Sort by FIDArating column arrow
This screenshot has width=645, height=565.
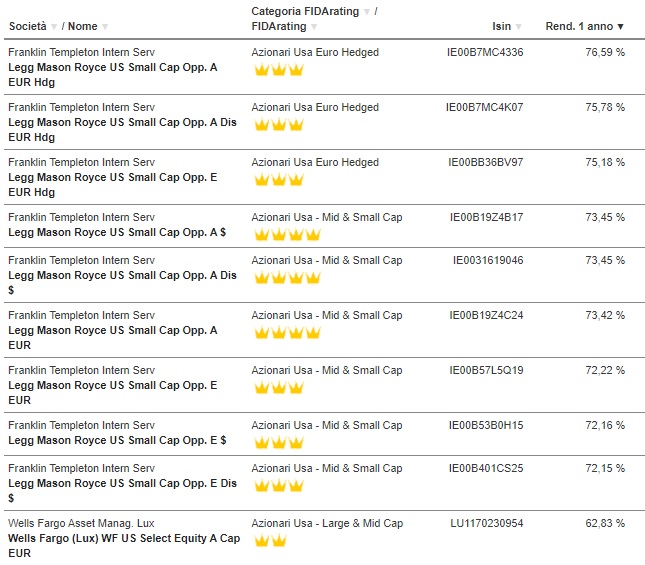pos(314,27)
